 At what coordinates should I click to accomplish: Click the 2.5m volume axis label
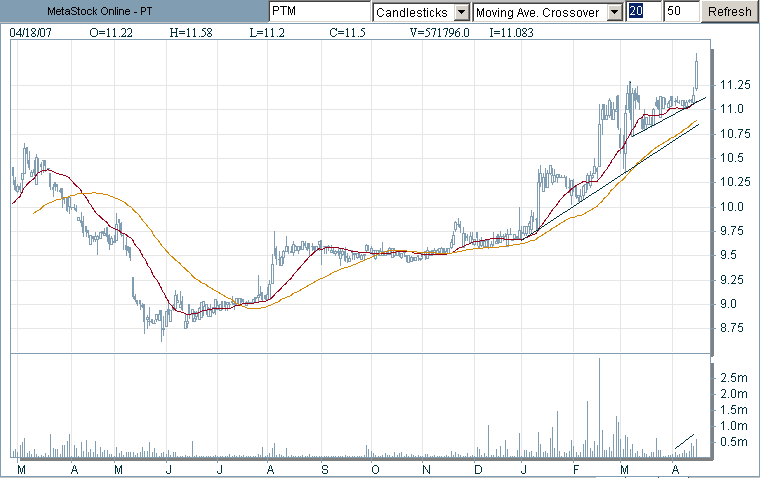tap(735, 377)
